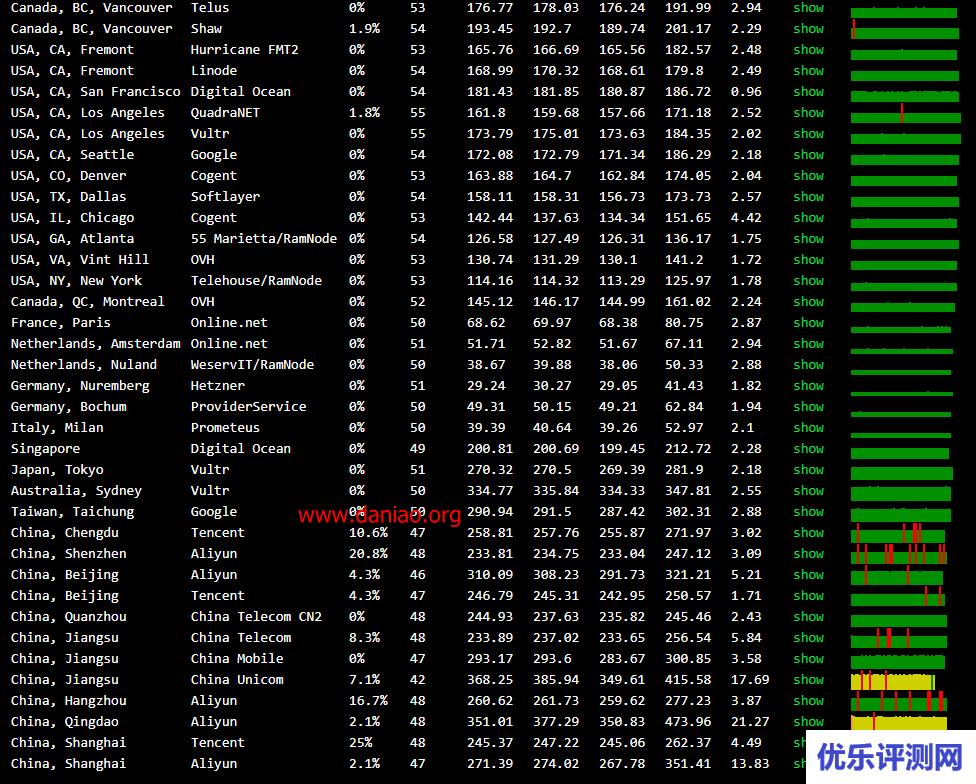Viewport: 976px width, 784px height.
Task: Open show link for Hurricane FMT2
Action: (808, 50)
